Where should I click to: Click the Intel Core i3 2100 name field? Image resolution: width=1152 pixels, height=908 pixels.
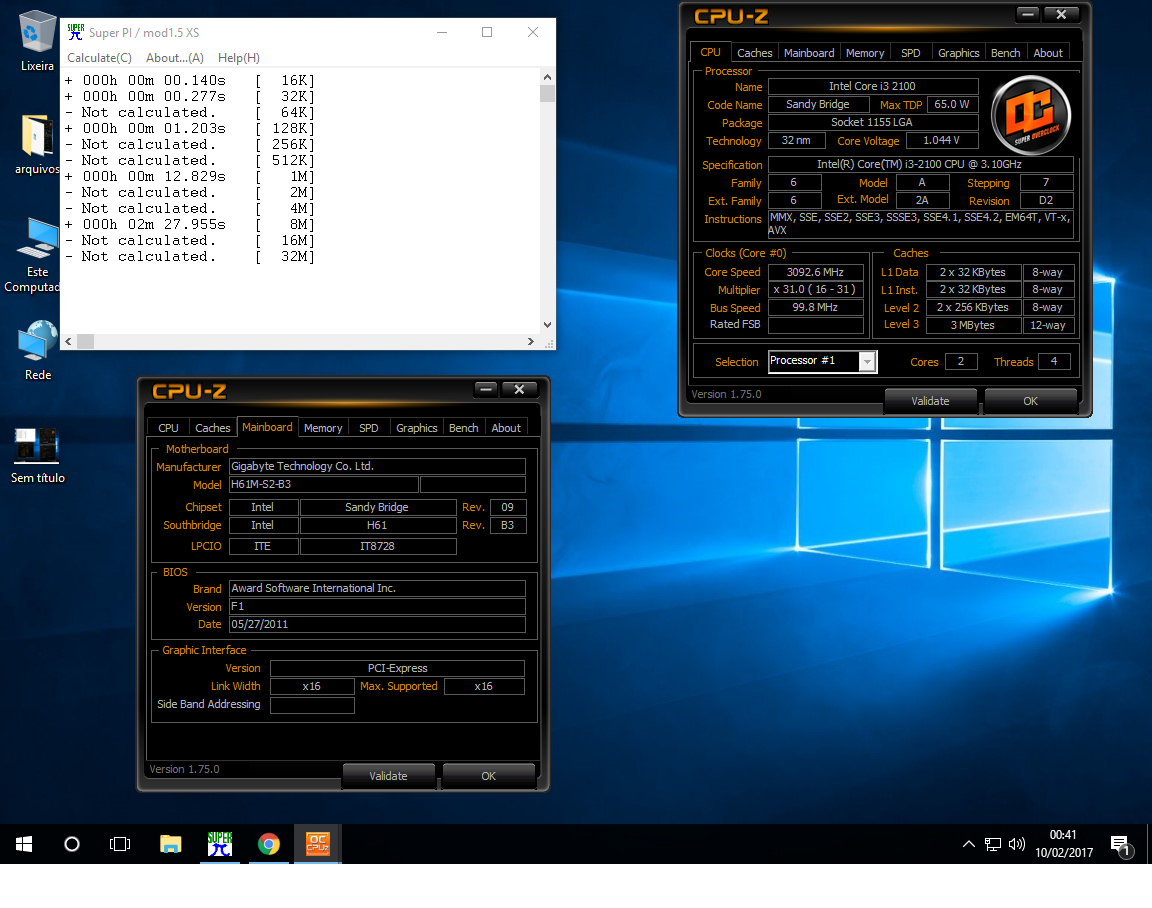(873, 86)
